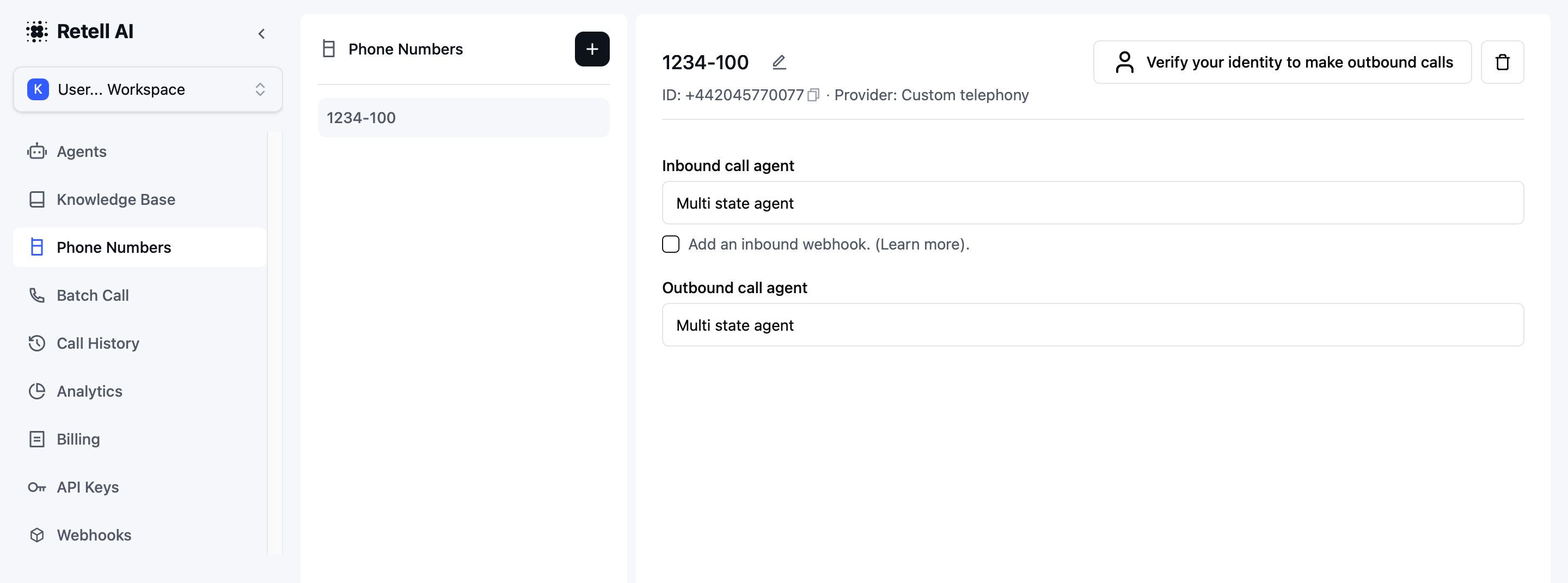This screenshot has height=583, width=1568.
Task: Click the sidebar vertical scrollbar
Action: 274,341
